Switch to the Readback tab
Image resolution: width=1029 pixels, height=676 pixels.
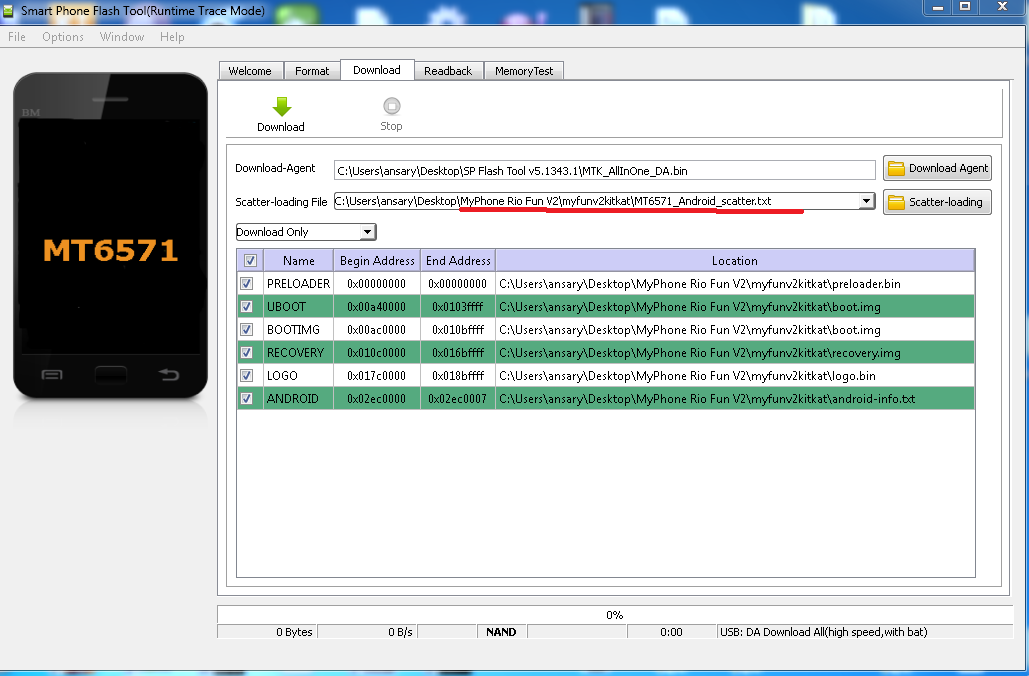click(x=448, y=71)
